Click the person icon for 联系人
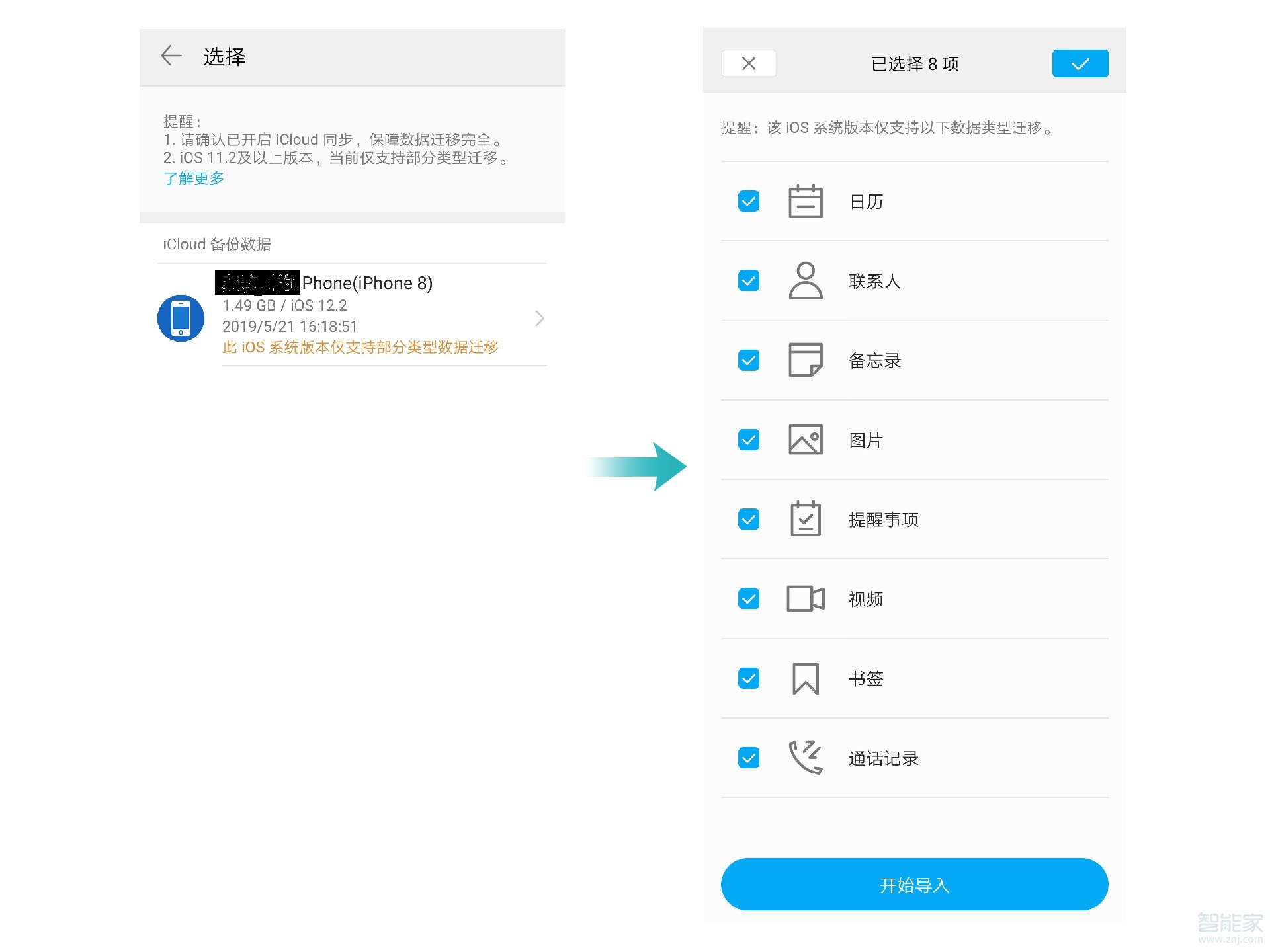This screenshot has width=1270, height=952. pos(806,281)
